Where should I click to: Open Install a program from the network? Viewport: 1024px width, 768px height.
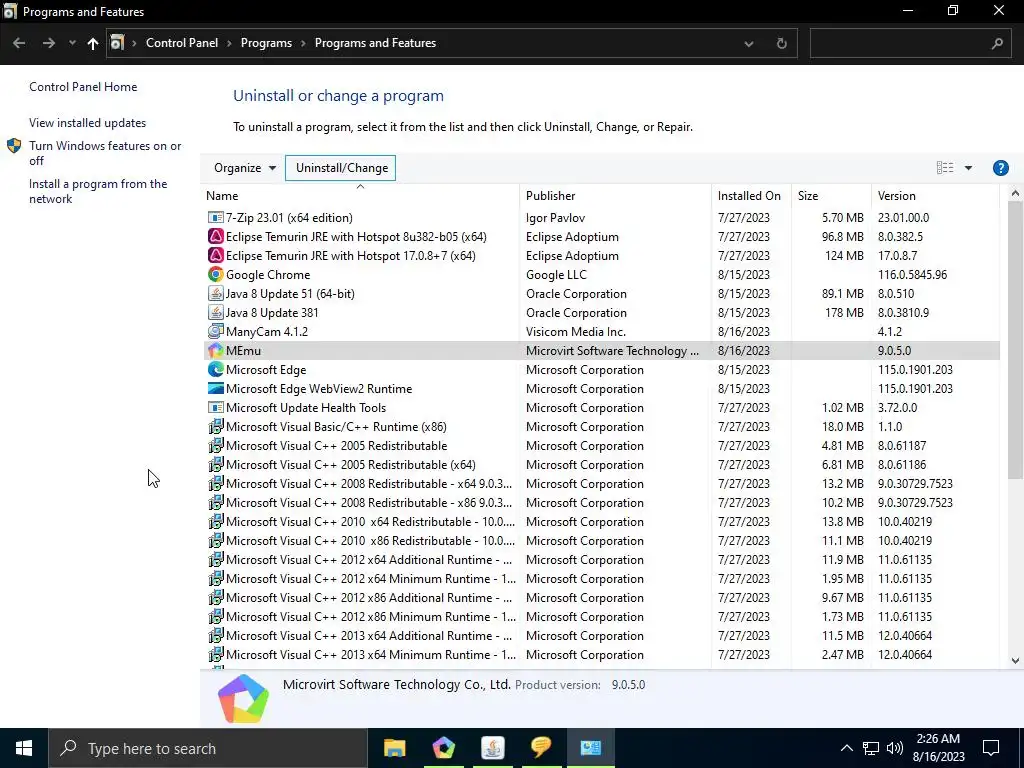pyautogui.click(x=98, y=191)
